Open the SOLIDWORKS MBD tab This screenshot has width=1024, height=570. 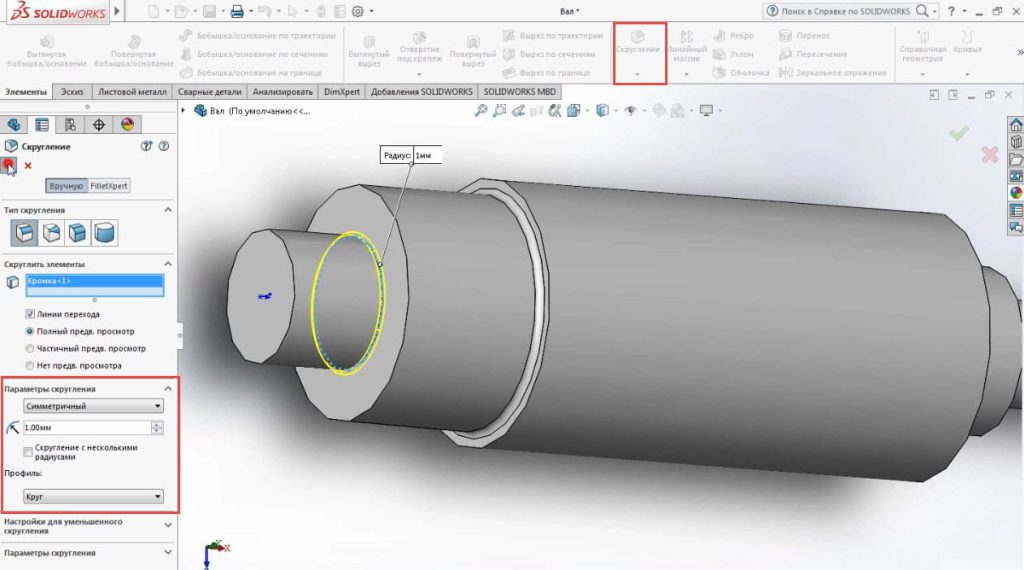pyautogui.click(x=520, y=91)
